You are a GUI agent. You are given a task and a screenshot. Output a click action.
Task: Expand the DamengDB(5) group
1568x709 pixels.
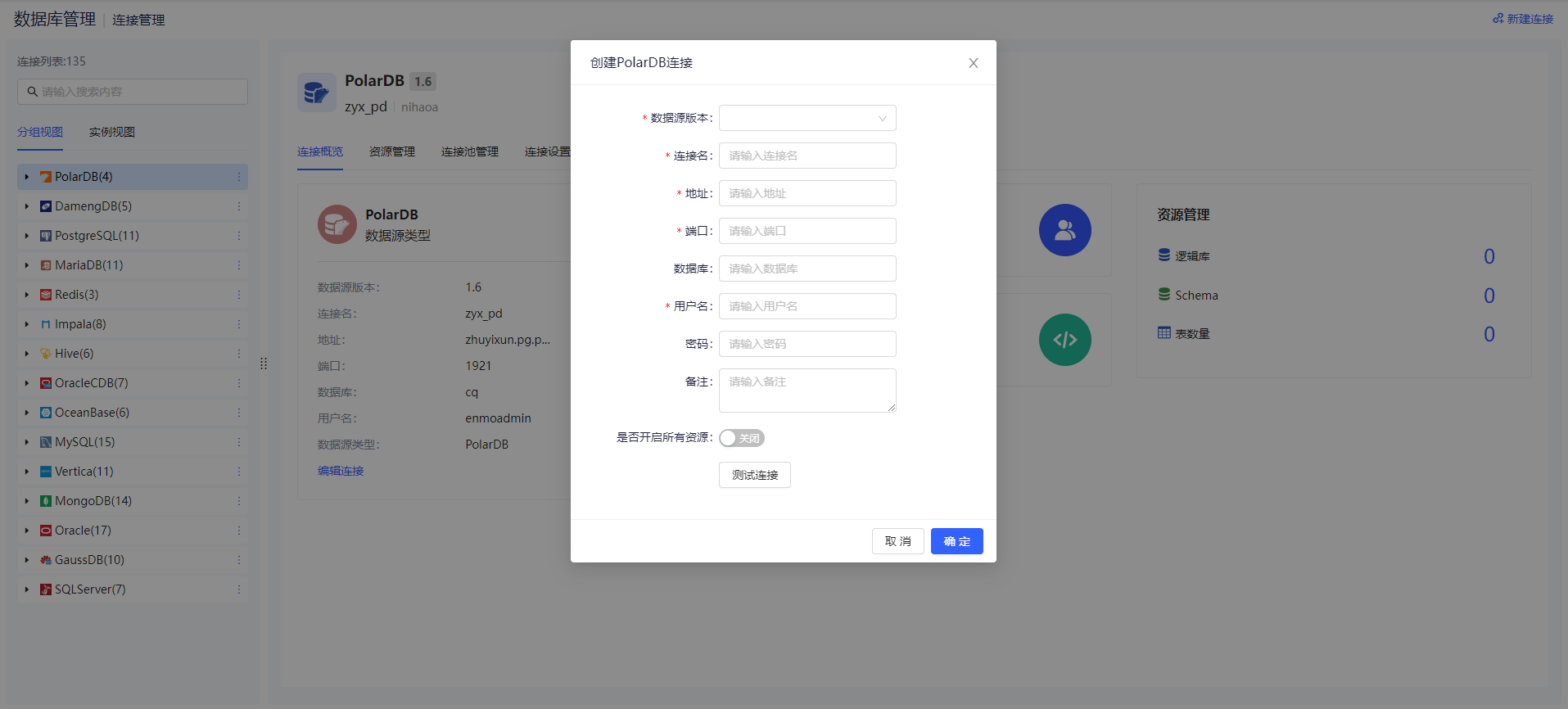27,206
